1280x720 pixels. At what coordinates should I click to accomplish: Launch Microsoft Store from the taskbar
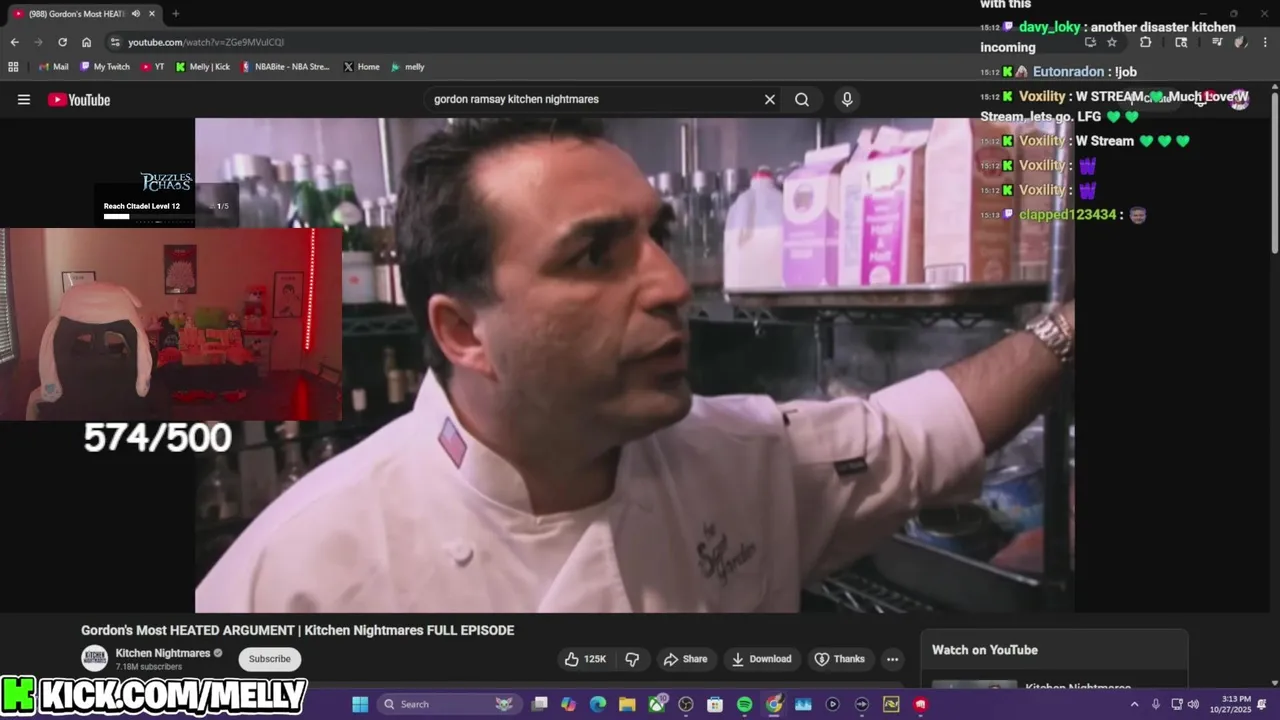(x=715, y=704)
